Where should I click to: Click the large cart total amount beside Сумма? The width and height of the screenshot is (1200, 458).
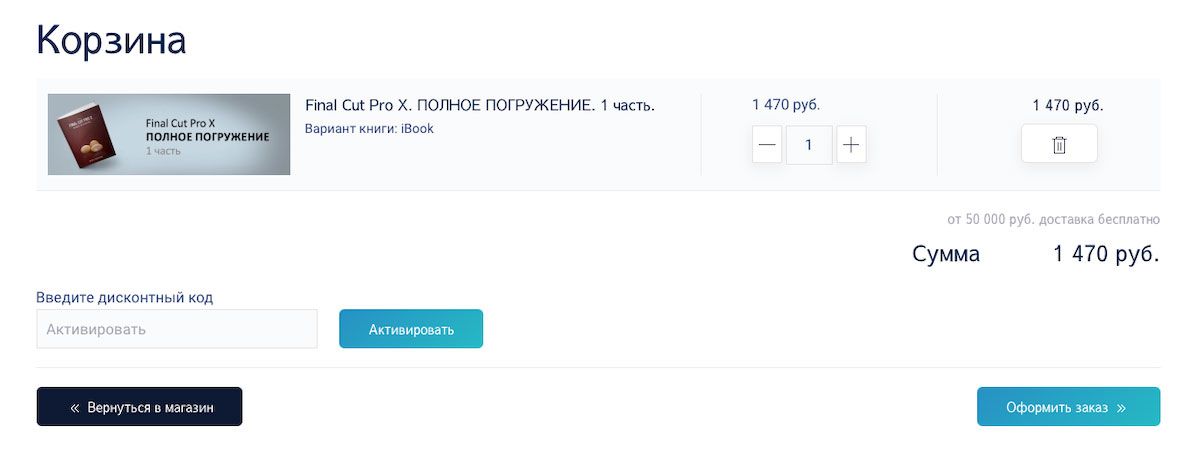[1106, 254]
